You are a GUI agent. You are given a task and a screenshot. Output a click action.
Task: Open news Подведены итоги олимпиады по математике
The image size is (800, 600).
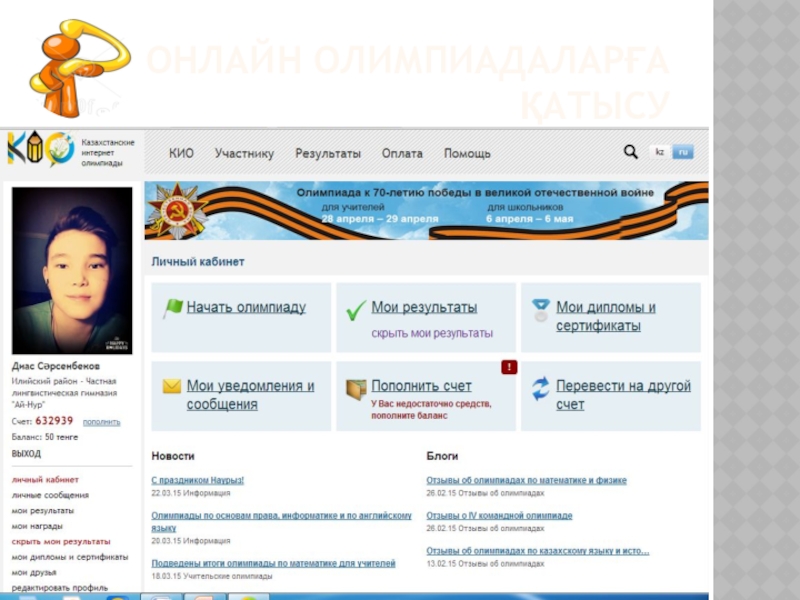click(273, 563)
